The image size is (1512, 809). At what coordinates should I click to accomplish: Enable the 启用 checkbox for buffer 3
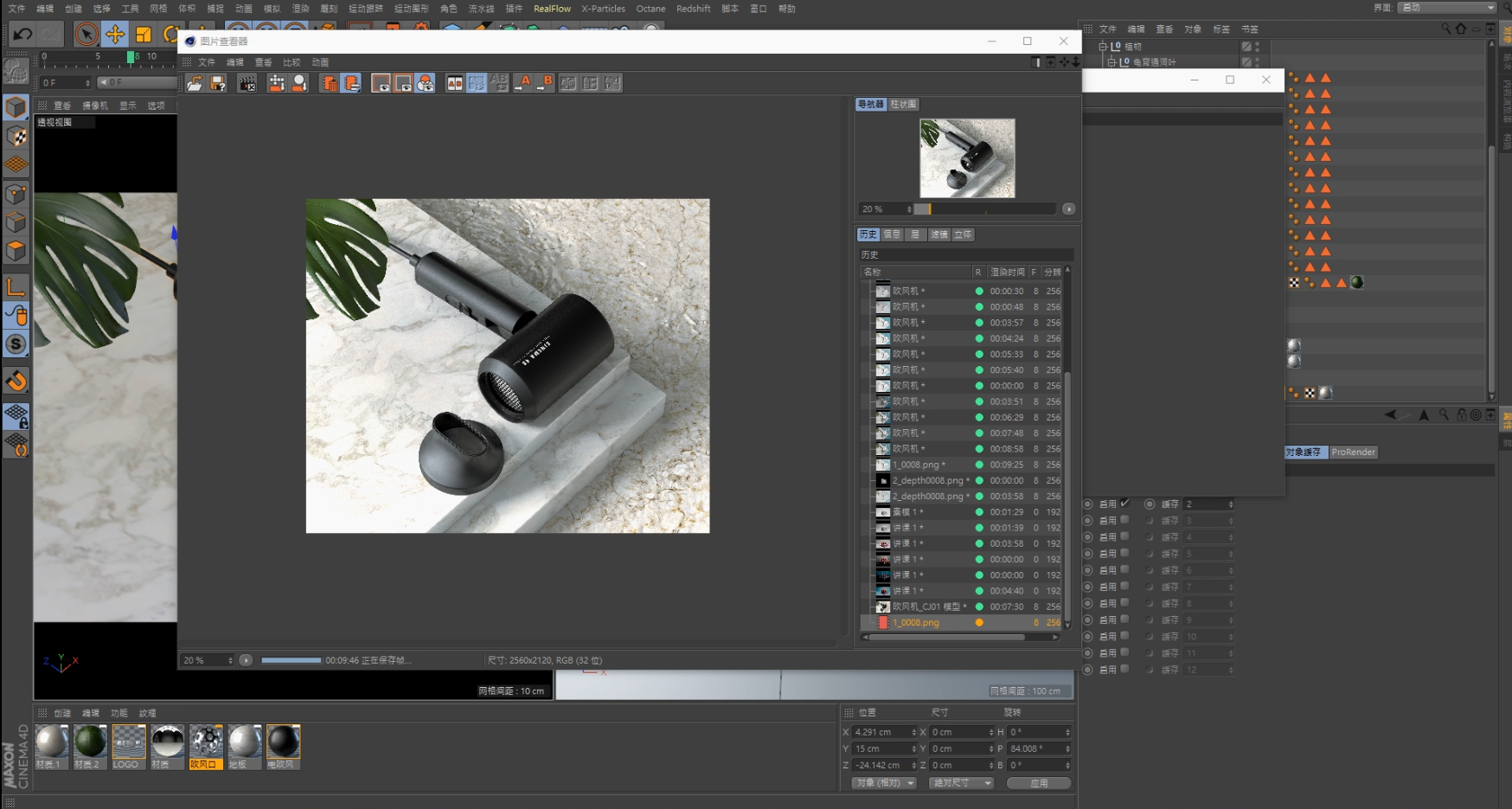1124,520
